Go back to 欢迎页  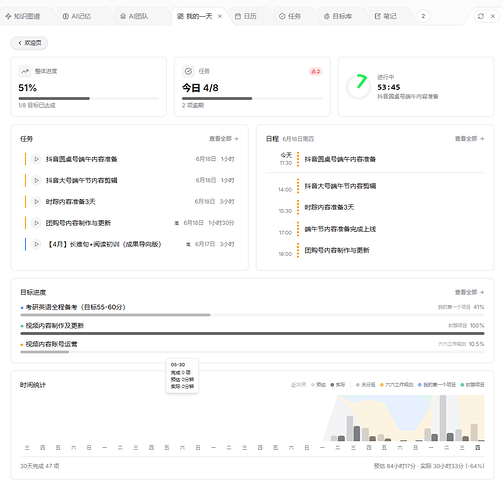tap(29, 43)
